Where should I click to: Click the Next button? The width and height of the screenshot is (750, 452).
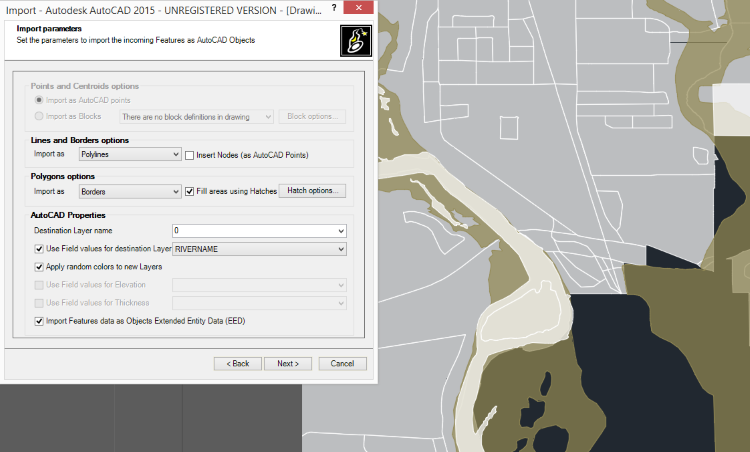pyautogui.click(x=288, y=364)
